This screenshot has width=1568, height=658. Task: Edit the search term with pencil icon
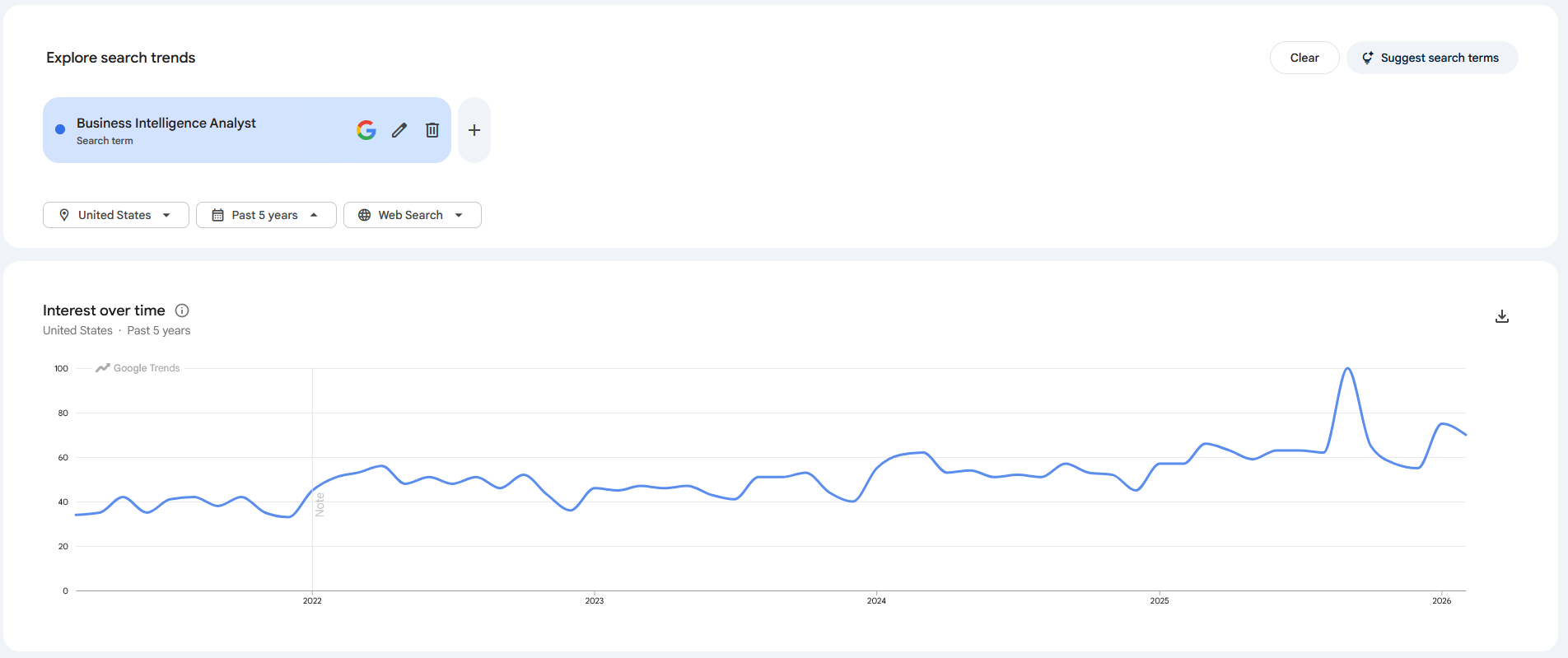click(x=399, y=130)
